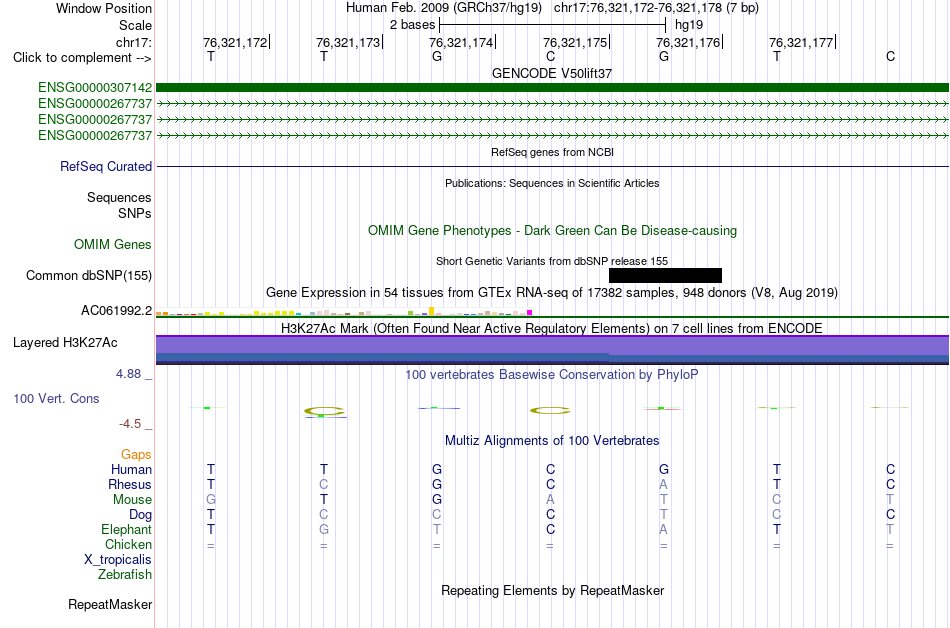Open the AC061992.2 GTEx label

[x=116, y=311]
